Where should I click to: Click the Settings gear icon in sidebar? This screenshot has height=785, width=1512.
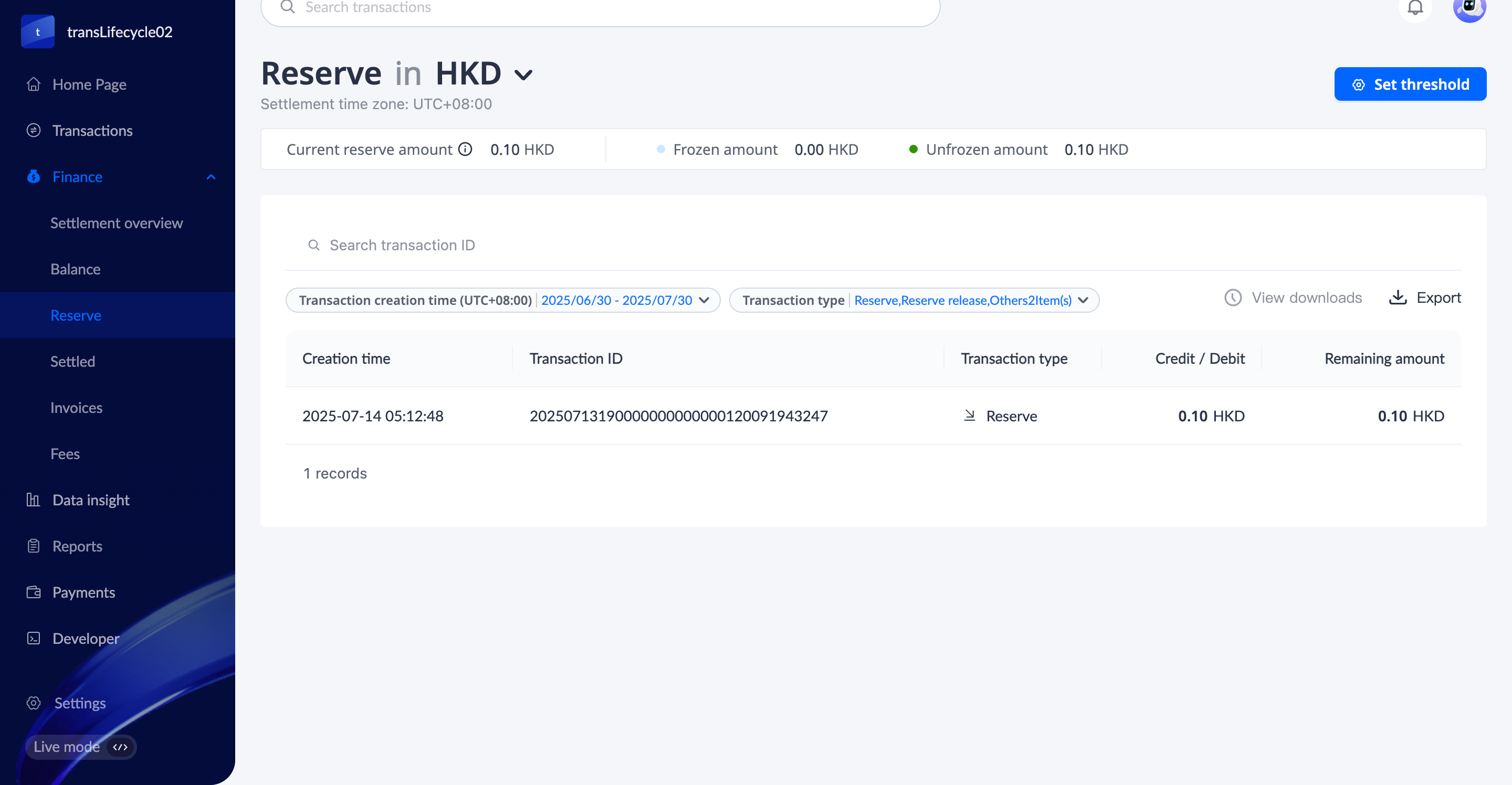pyautogui.click(x=34, y=702)
